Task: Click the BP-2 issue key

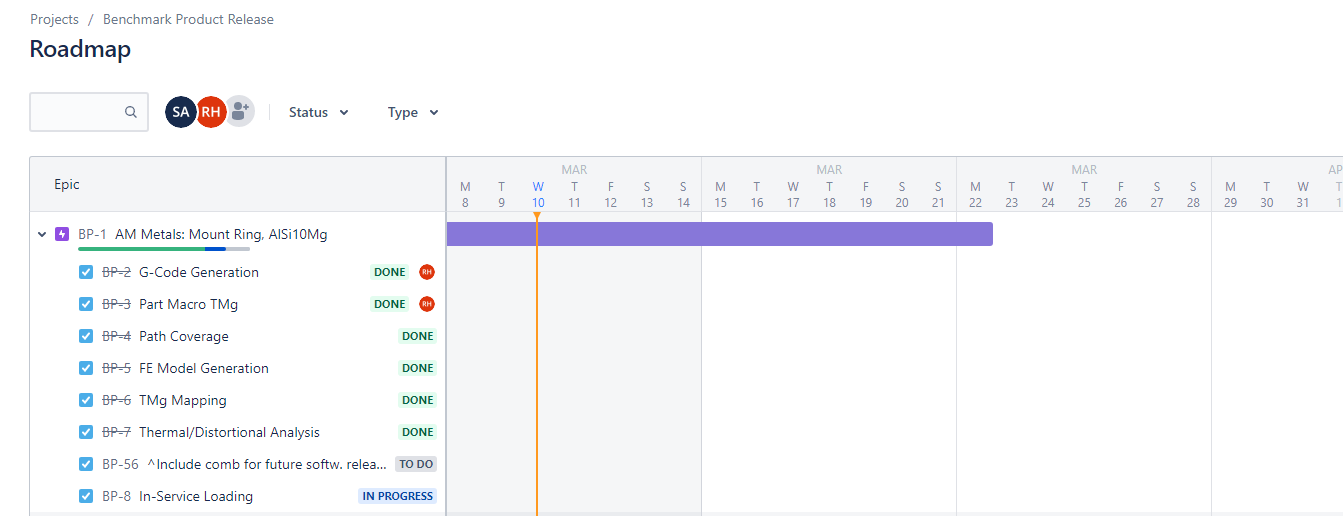Action: click(117, 272)
